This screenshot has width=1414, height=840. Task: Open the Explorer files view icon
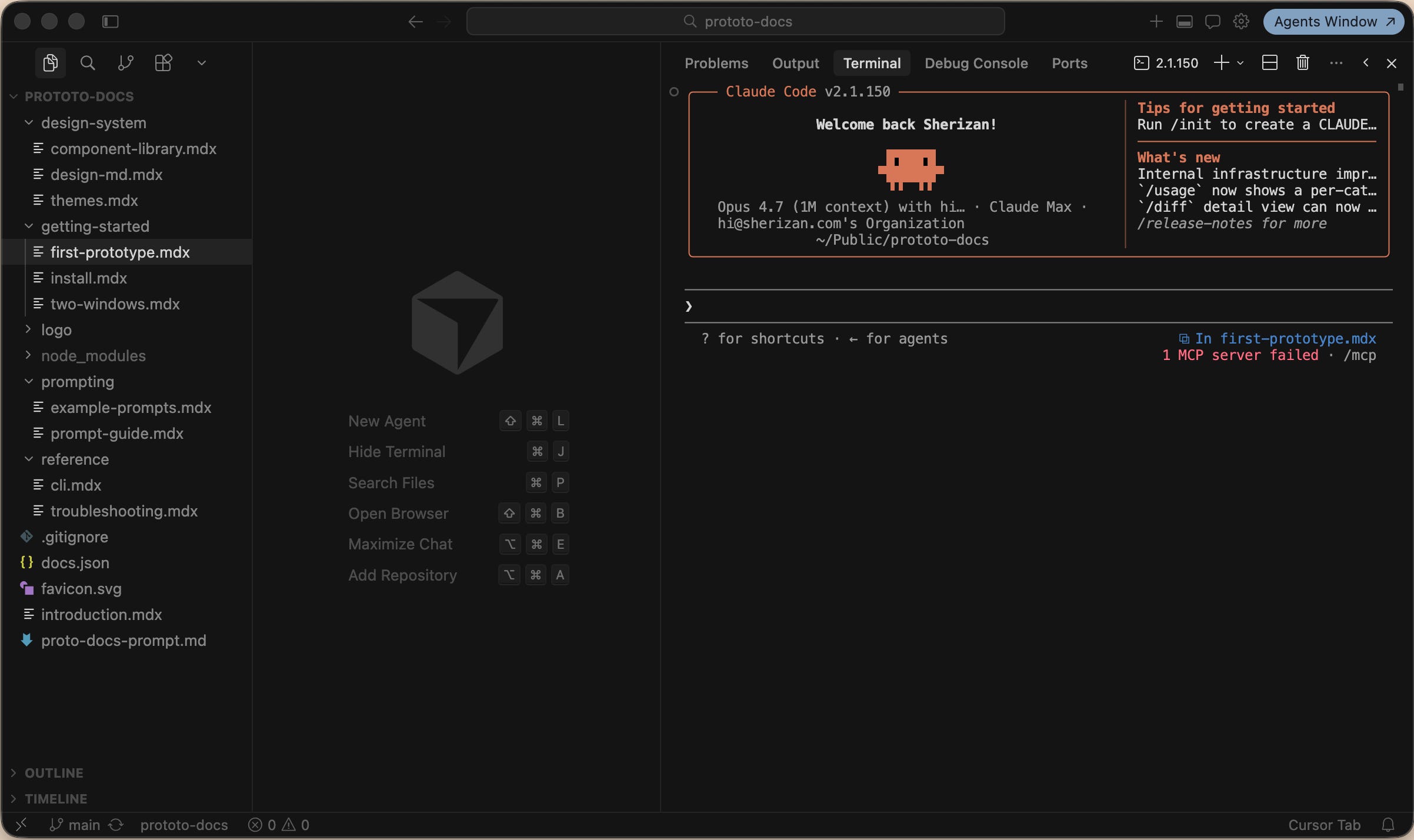(x=51, y=63)
